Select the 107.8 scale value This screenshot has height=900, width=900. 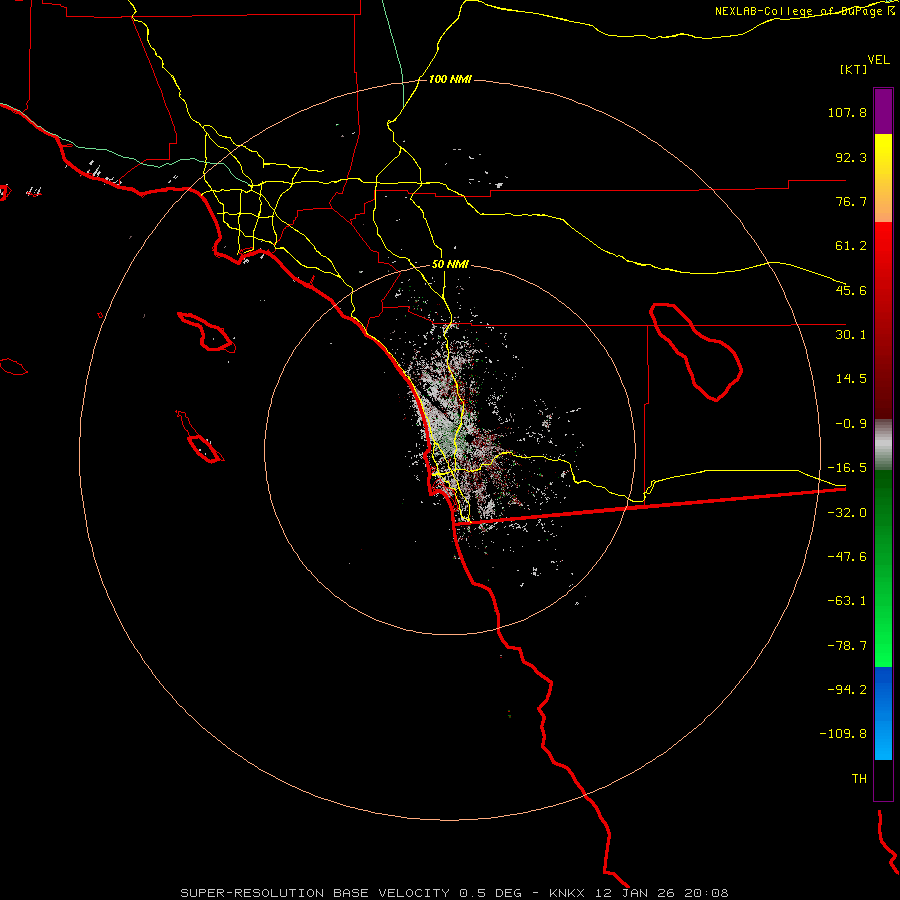tap(847, 112)
